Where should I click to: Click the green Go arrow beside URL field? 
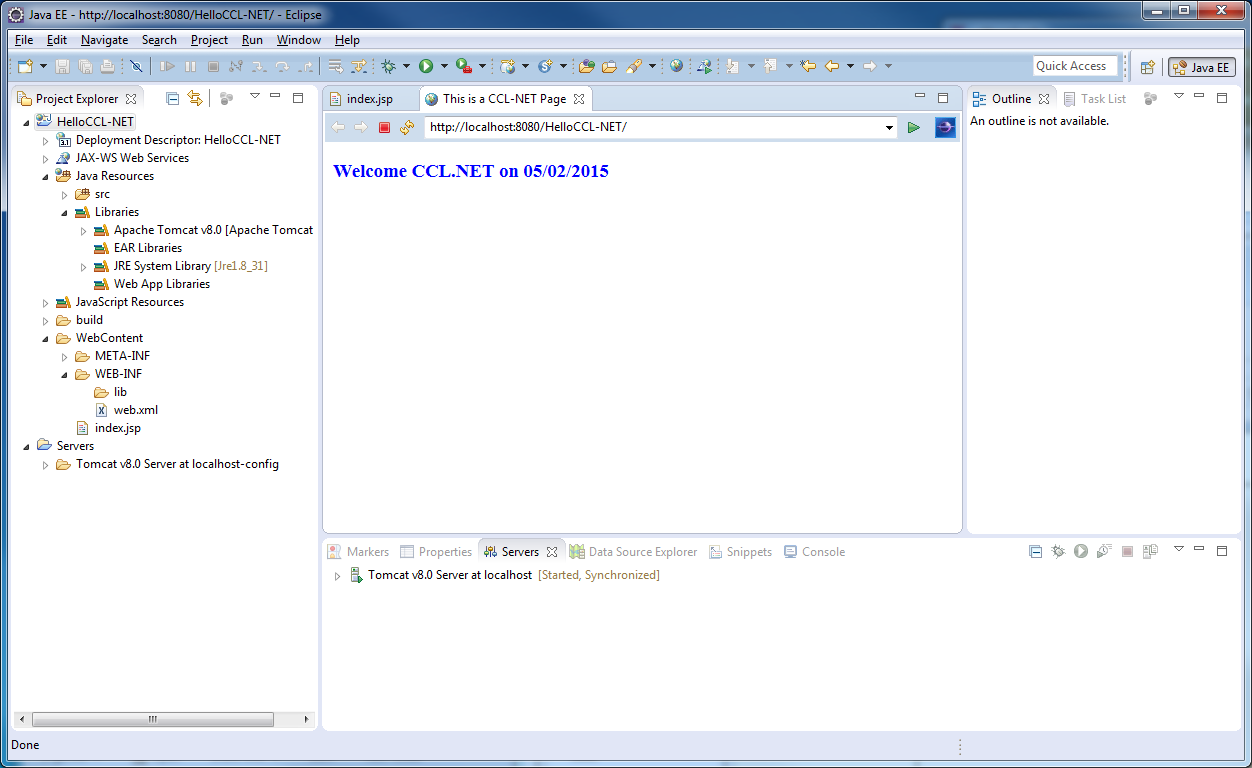click(913, 127)
